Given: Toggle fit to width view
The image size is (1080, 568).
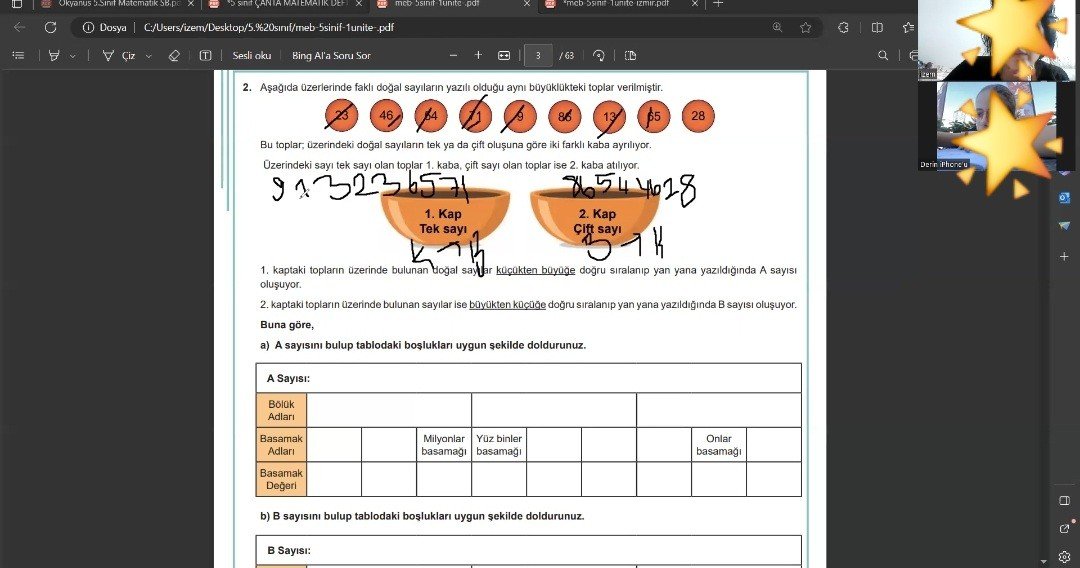Looking at the screenshot, I should pos(504,56).
